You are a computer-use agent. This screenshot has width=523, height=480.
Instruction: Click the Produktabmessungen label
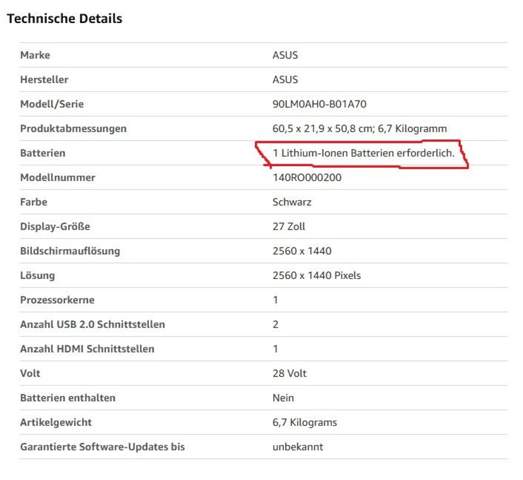[73, 129]
